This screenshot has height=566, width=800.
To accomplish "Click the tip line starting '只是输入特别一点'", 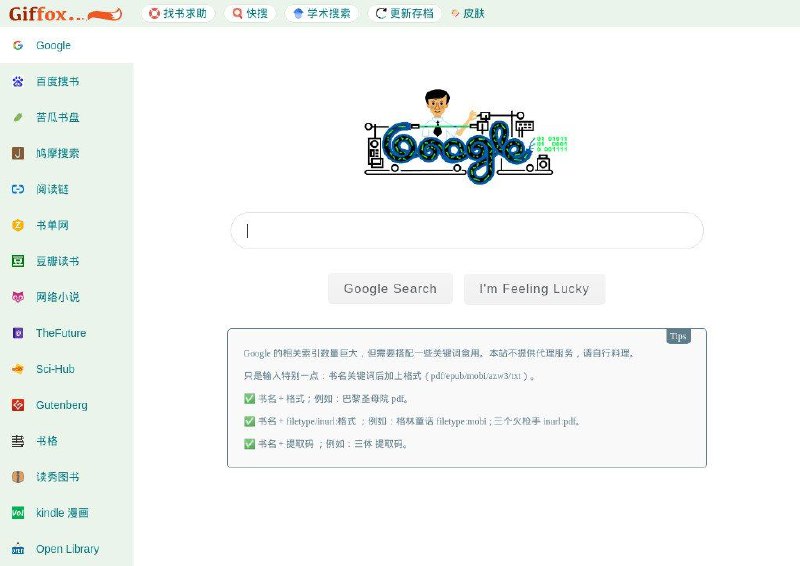I will 389,376.
